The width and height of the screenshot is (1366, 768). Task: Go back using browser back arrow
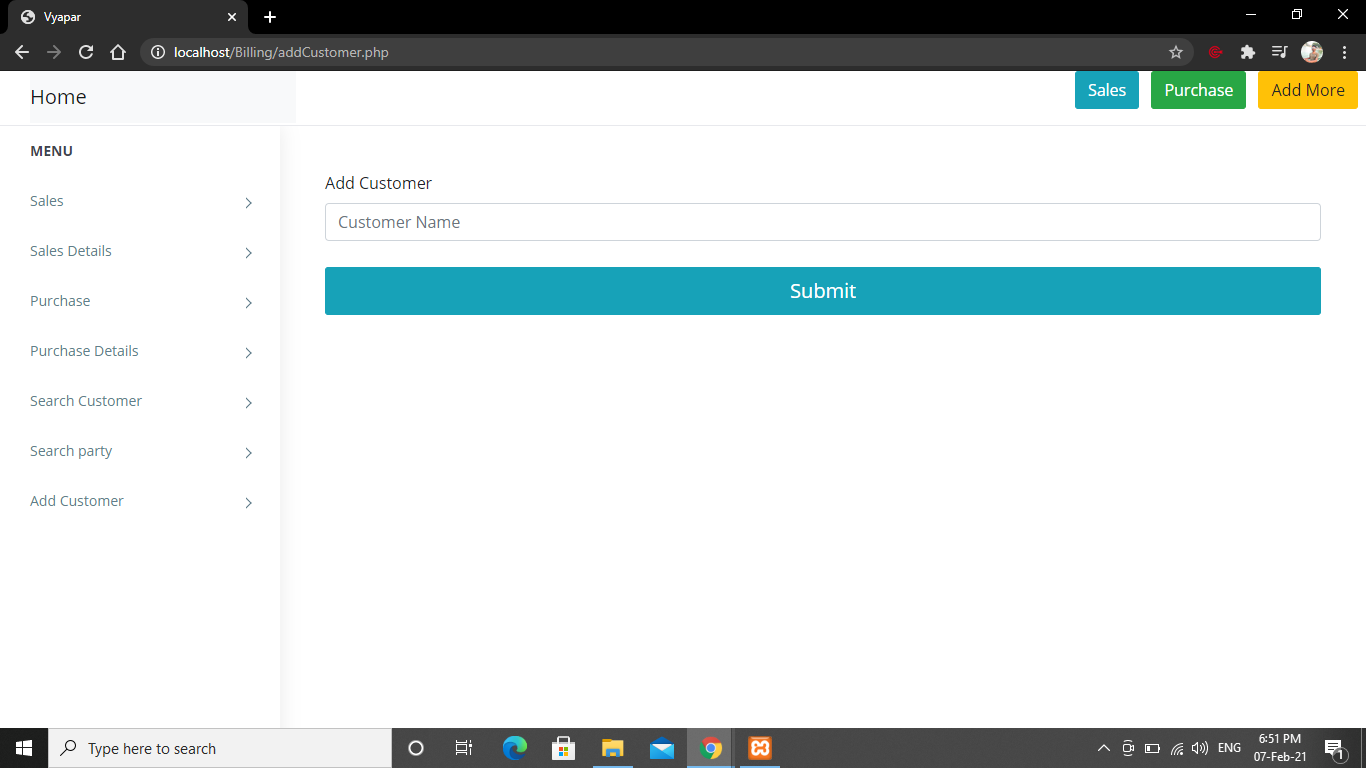point(22,52)
